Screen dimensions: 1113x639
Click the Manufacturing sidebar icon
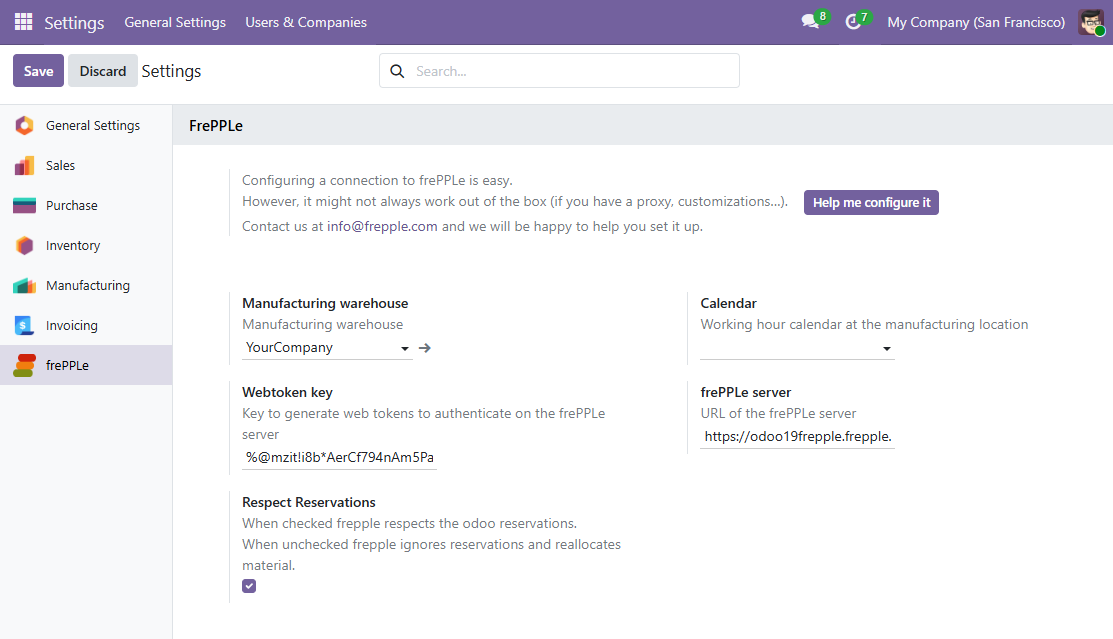25,285
